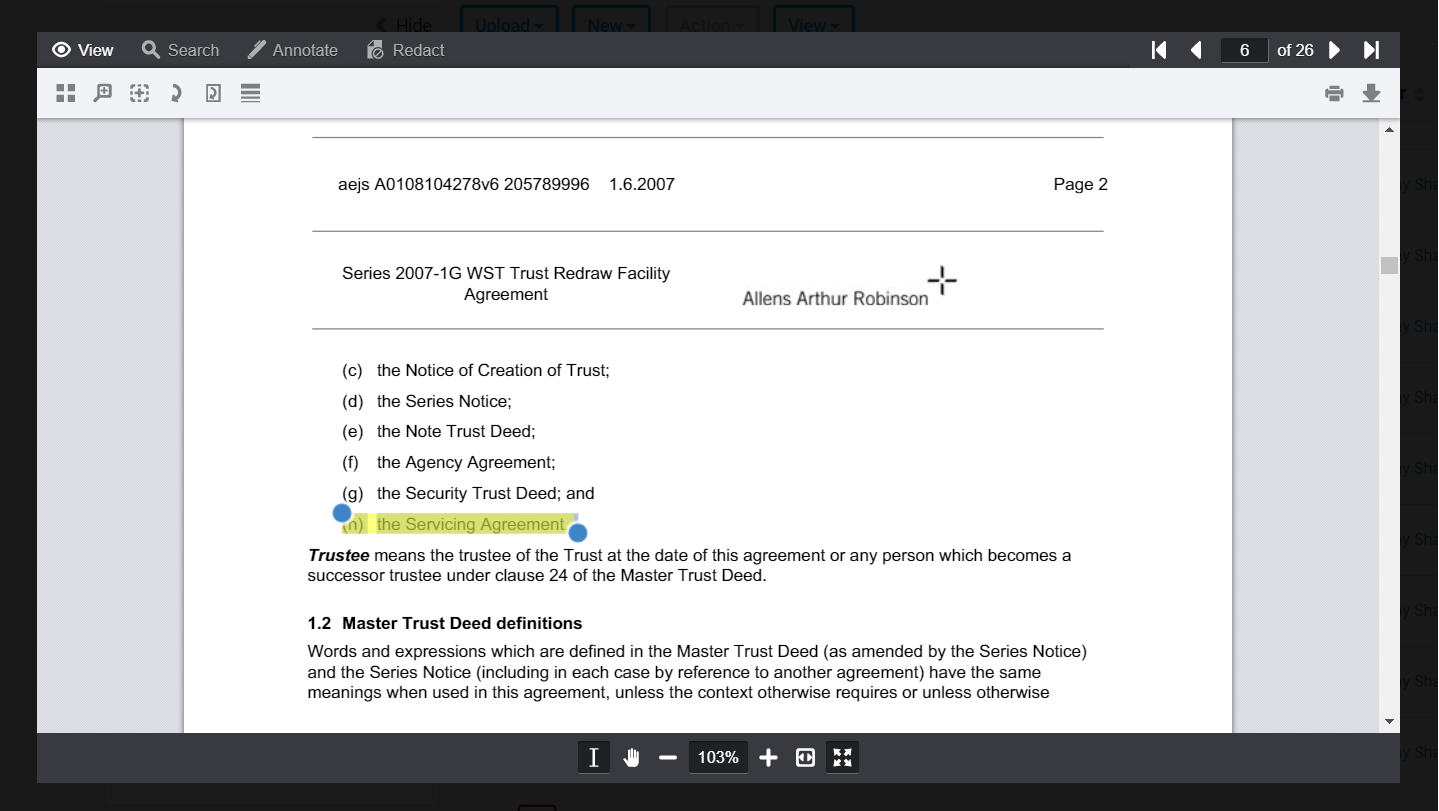Print the document
The image size is (1439, 811).
(x=1334, y=93)
